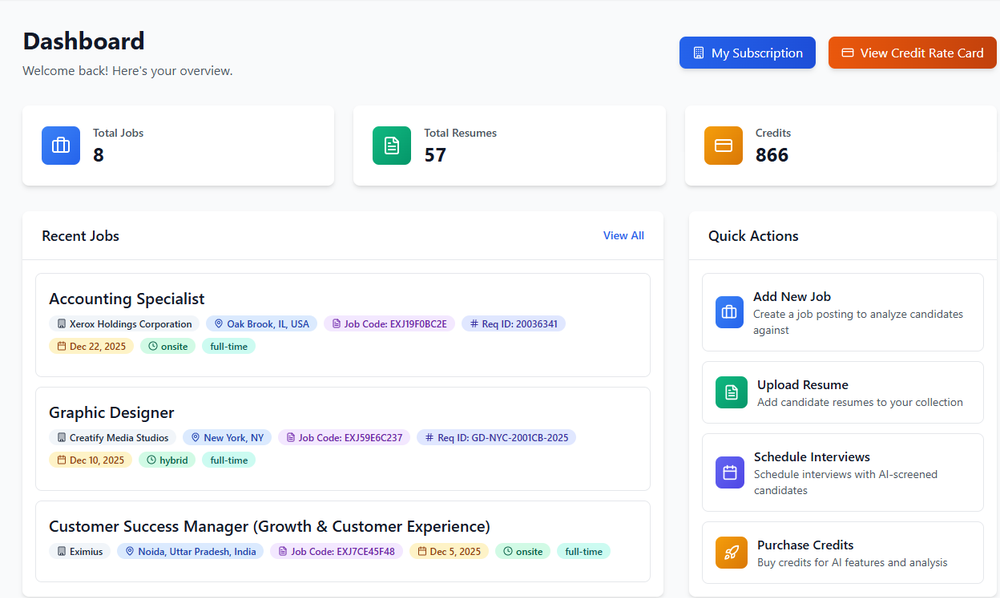Click the Dec 5, 2025 date tag
Image resolution: width=1000 pixels, height=598 pixels.
point(449,551)
